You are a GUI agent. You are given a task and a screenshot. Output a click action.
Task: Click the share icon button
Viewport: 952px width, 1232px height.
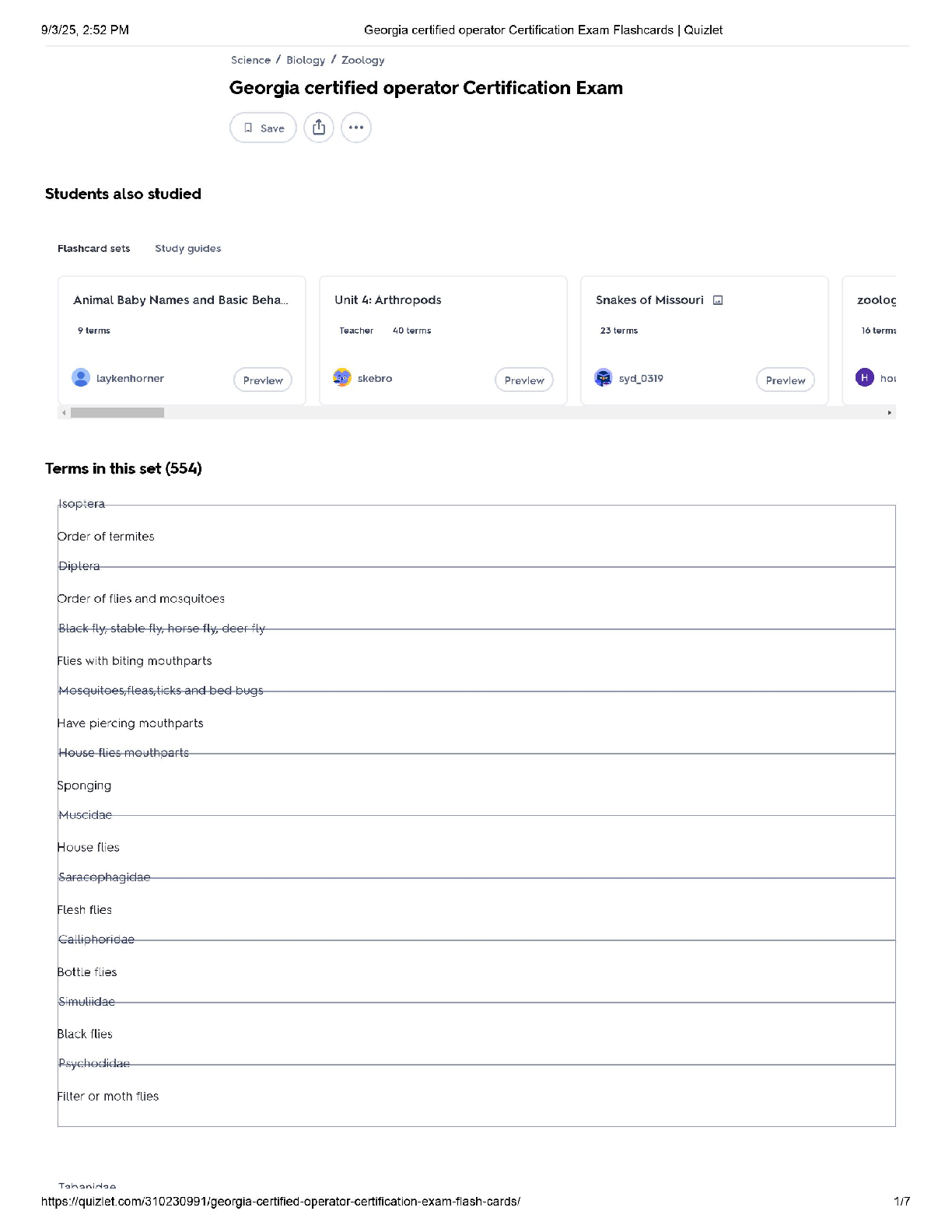pos(319,128)
